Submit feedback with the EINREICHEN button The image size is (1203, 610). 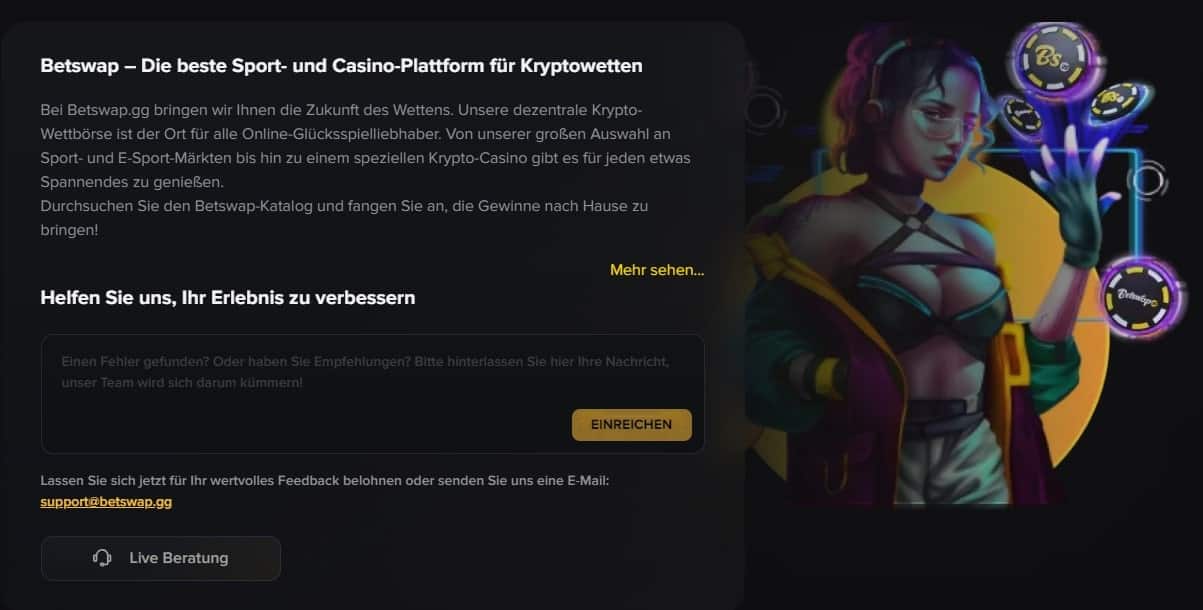(x=631, y=424)
